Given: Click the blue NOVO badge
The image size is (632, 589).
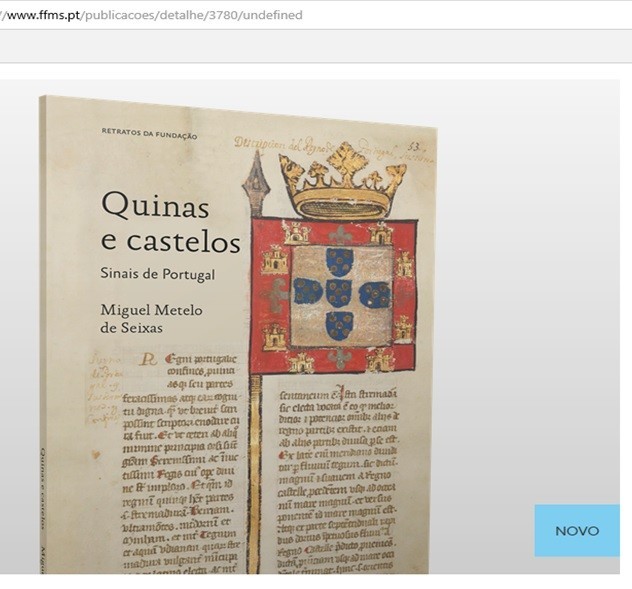Looking at the screenshot, I should click(577, 531).
